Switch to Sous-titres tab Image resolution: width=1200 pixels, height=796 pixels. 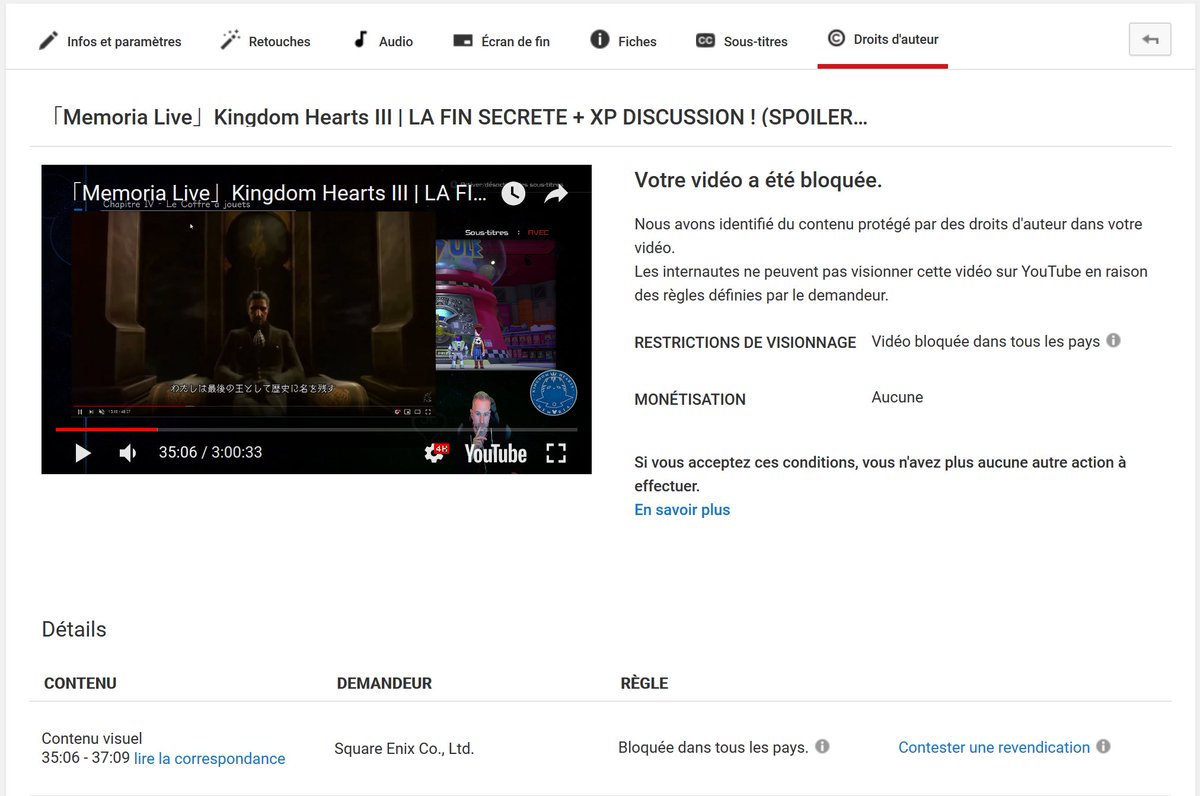[742, 41]
